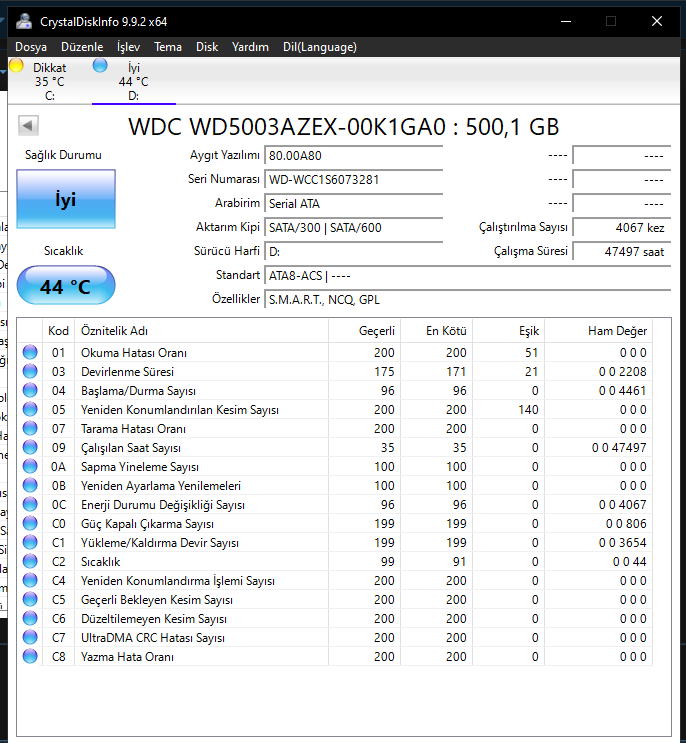Click status icon for C0 Güç Kapalı Çıkarma
Viewport: 686px width, 743px height.
point(30,524)
